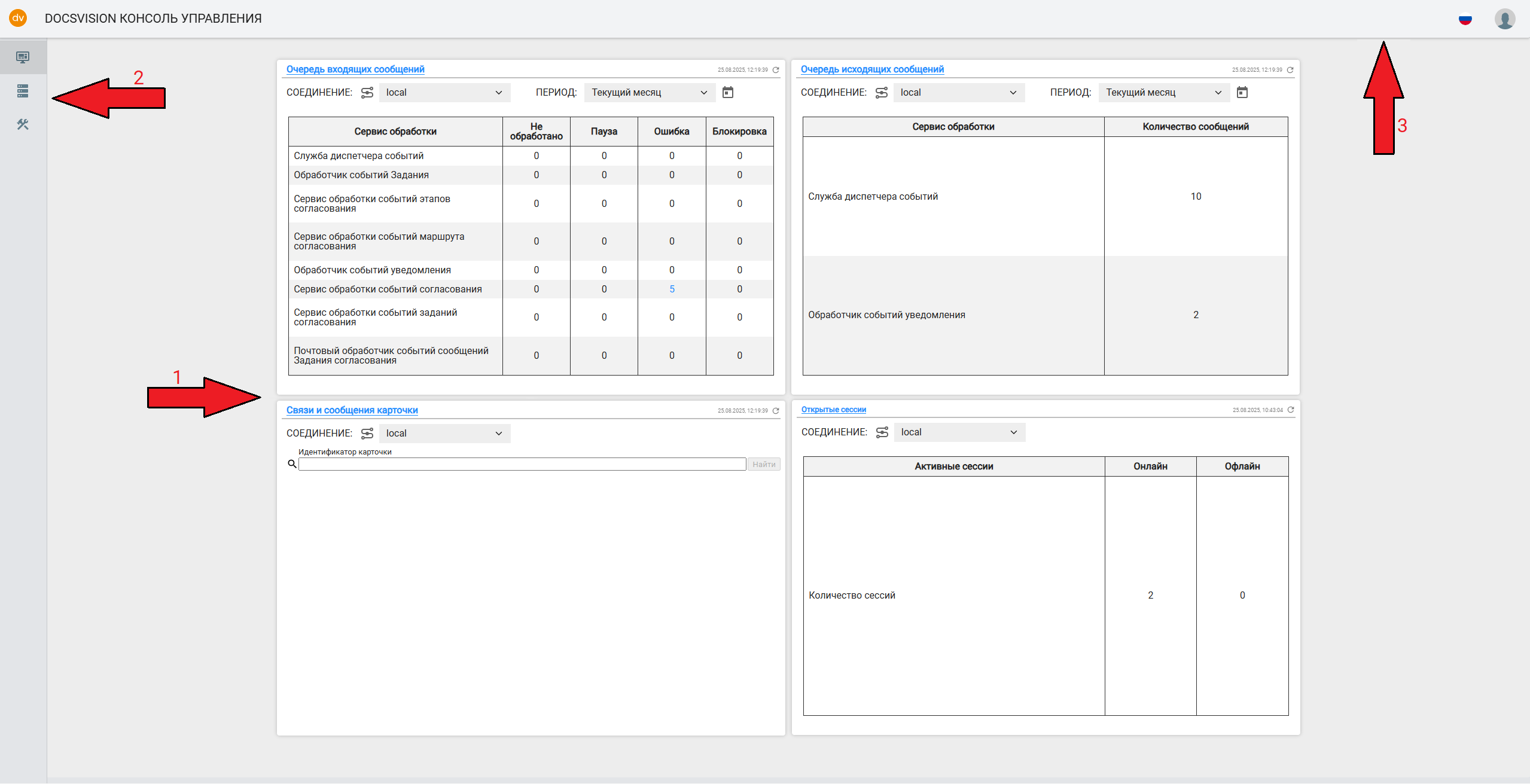The image size is (1530, 784).
Task: Click the Russian flag language icon
Action: coord(1465,19)
